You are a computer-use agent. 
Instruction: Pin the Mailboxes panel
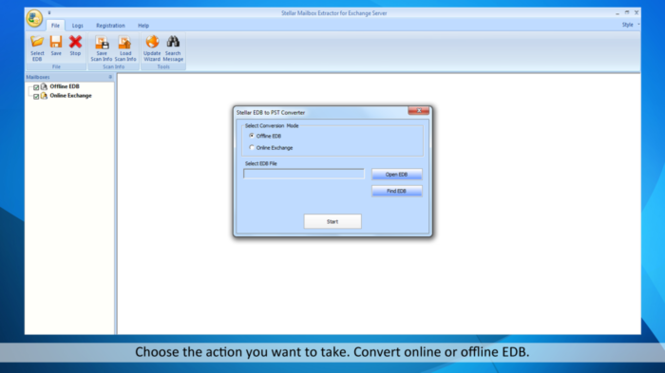click(x=110, y=77)
